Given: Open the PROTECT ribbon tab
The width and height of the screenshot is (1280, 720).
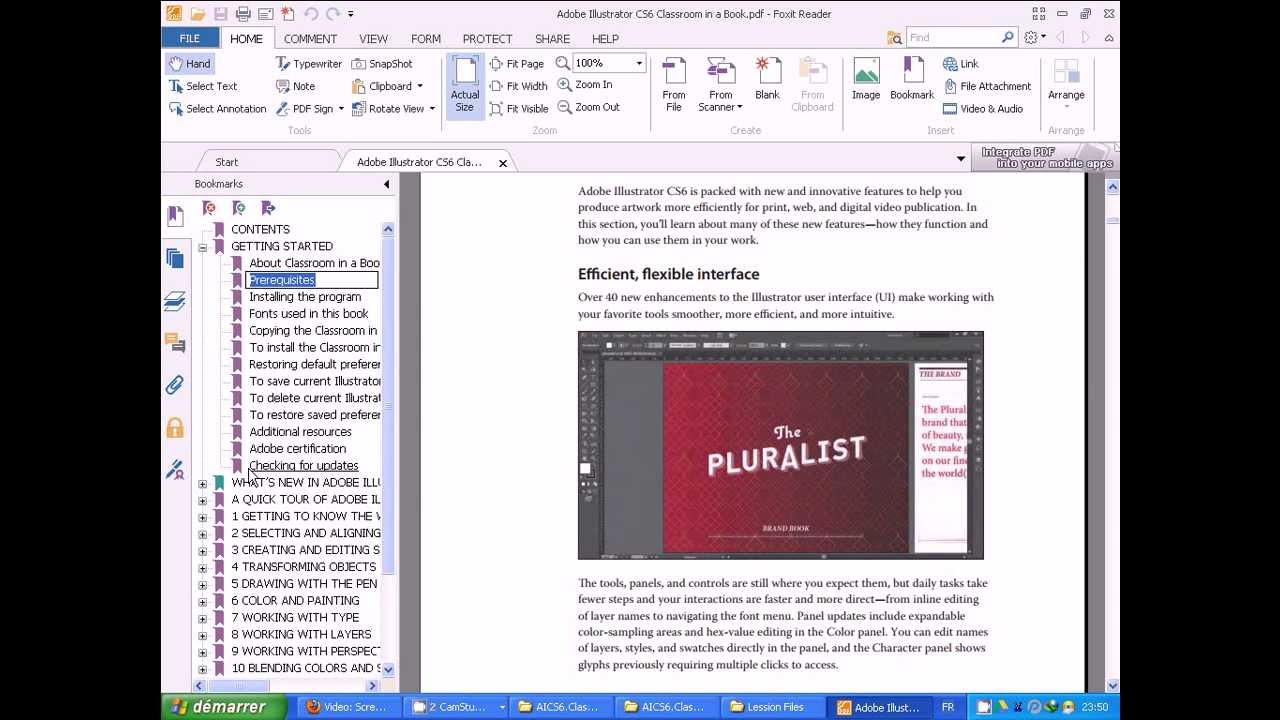Looking at the screenshot, I should (x=487, y=39).
